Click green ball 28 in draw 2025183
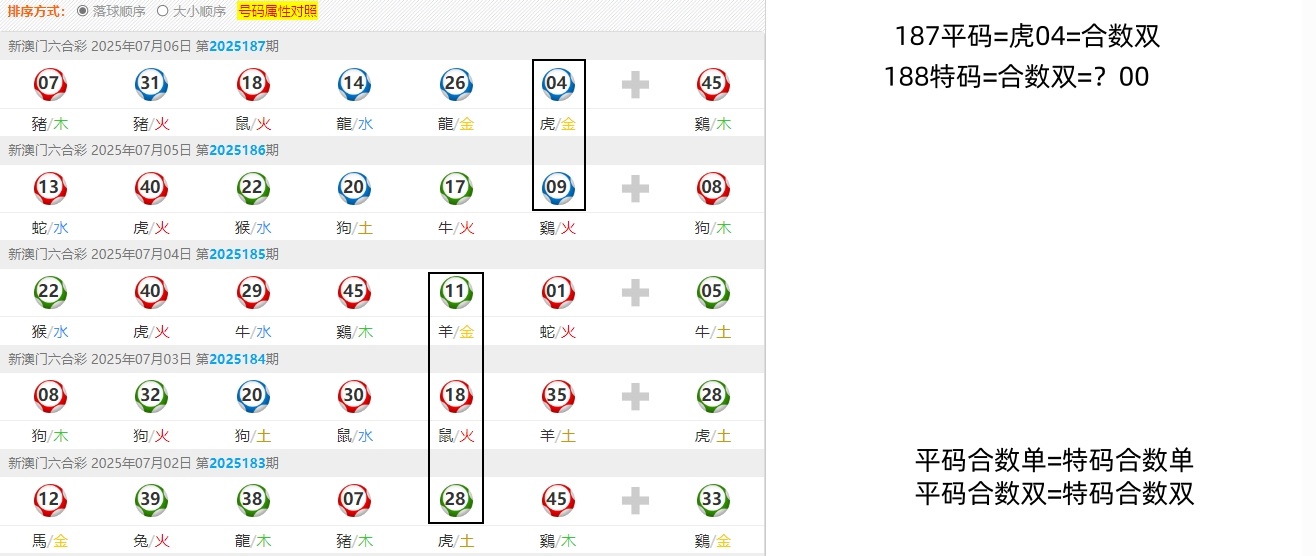The image size is (1316, 556). (455, 500)
